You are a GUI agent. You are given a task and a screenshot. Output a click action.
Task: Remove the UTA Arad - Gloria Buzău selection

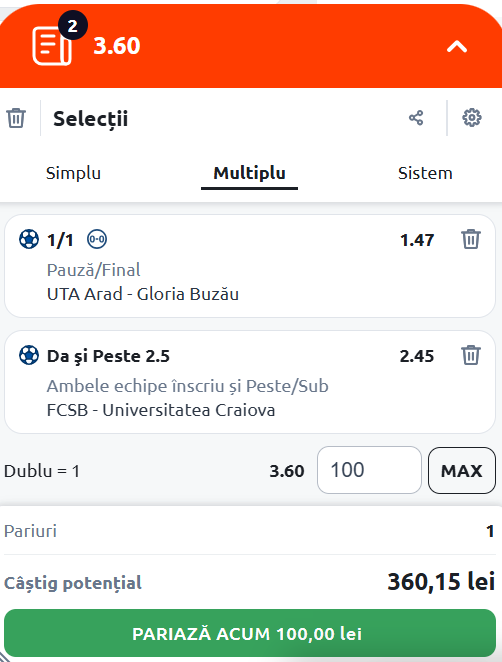point(471,239)
